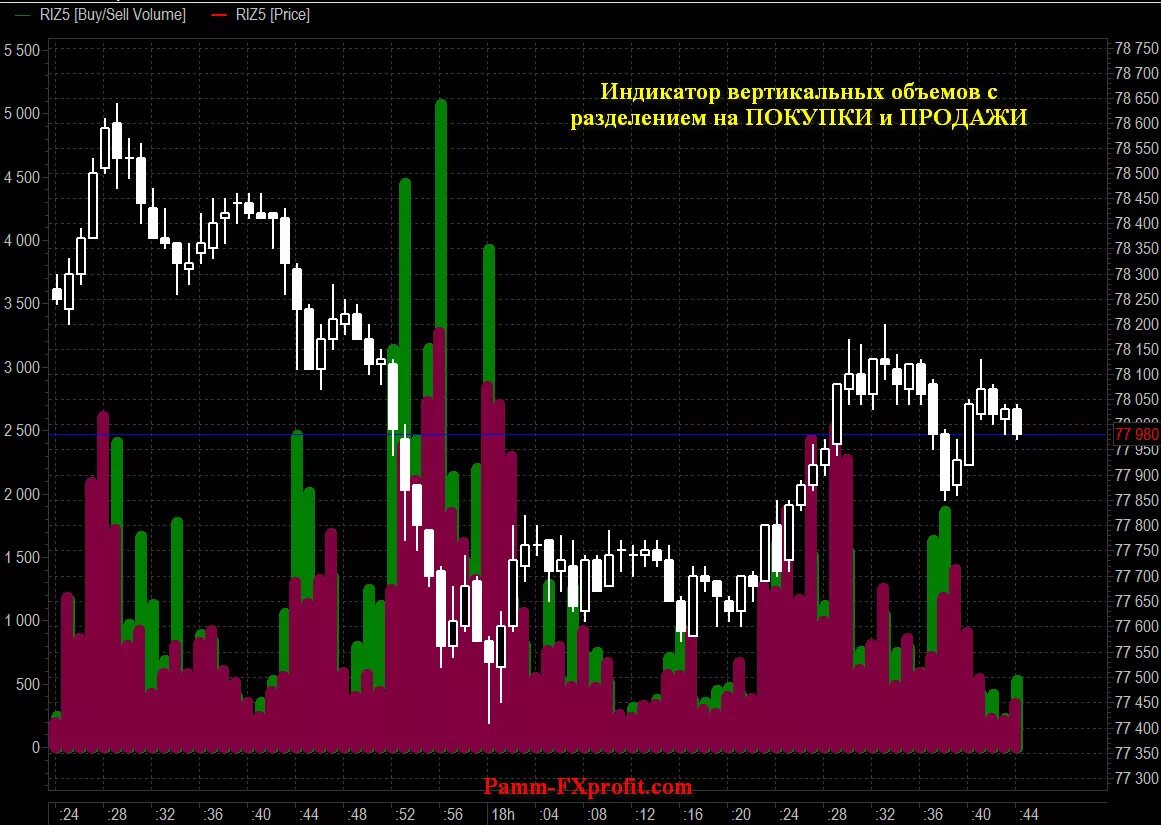
Task: Click the 18h time axis label
Action: (x=503, y=815)
